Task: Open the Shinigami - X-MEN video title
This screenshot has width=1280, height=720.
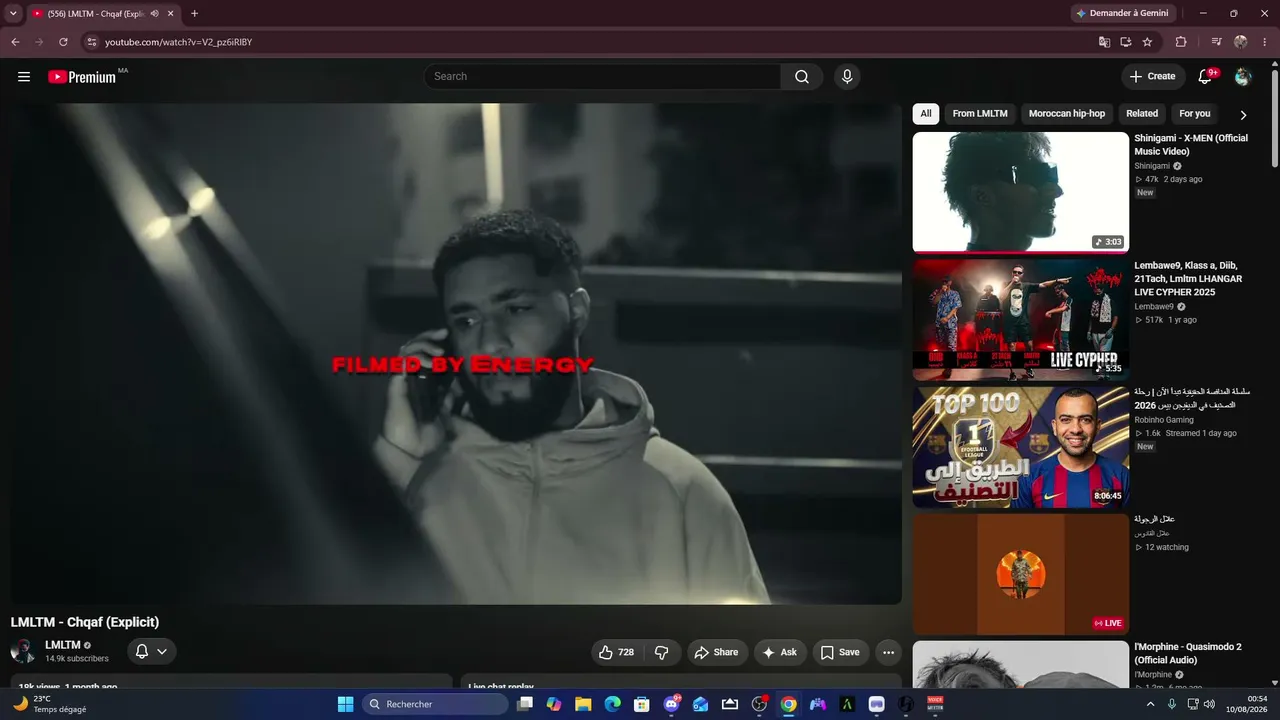Action: [1191, 145]
